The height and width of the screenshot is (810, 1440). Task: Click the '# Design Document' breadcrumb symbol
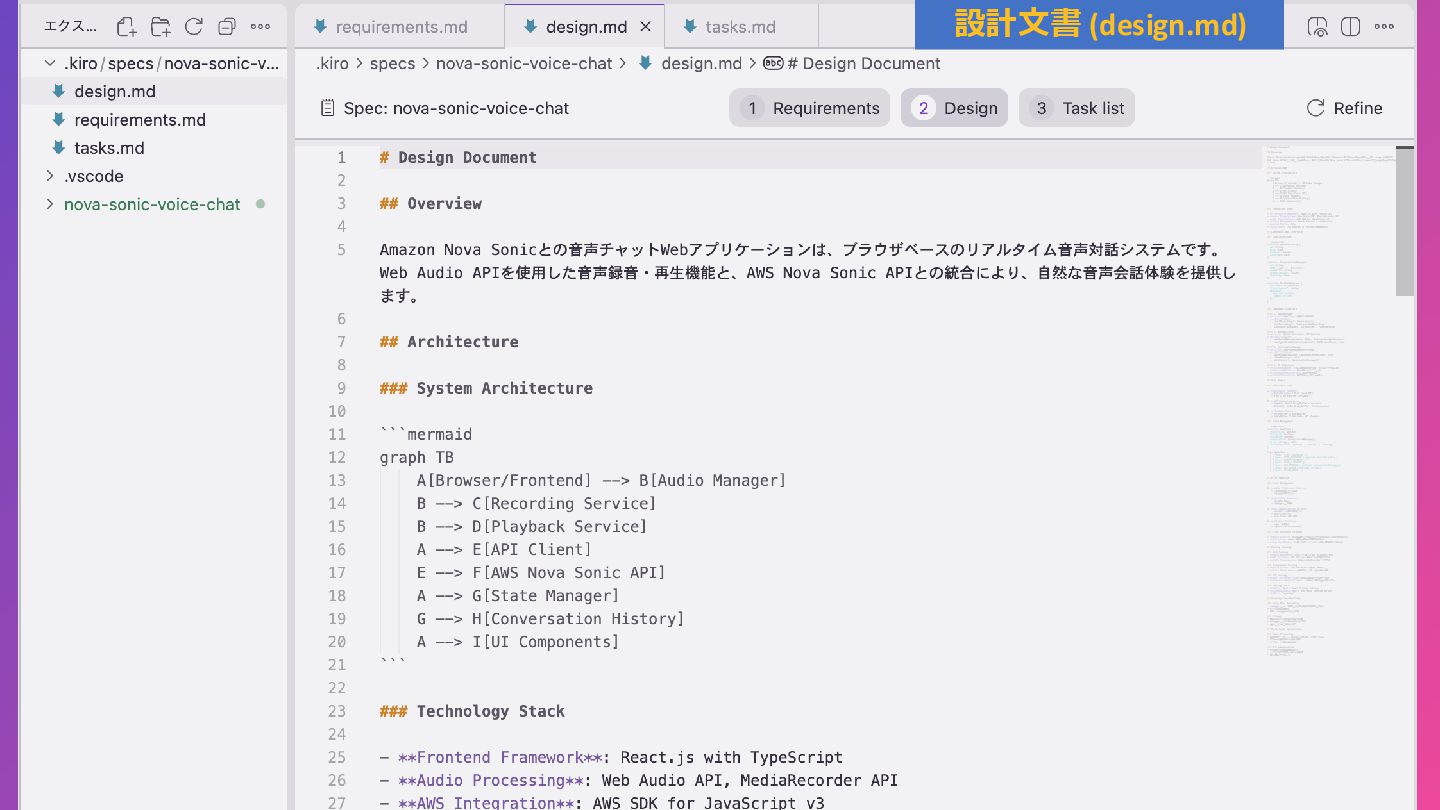(x=864, y=63)
